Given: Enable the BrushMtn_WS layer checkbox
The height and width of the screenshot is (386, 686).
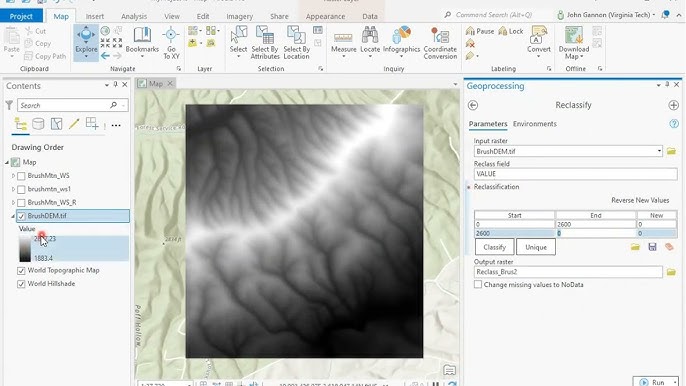Looking at the screenshot, I should tap(21, 176).
